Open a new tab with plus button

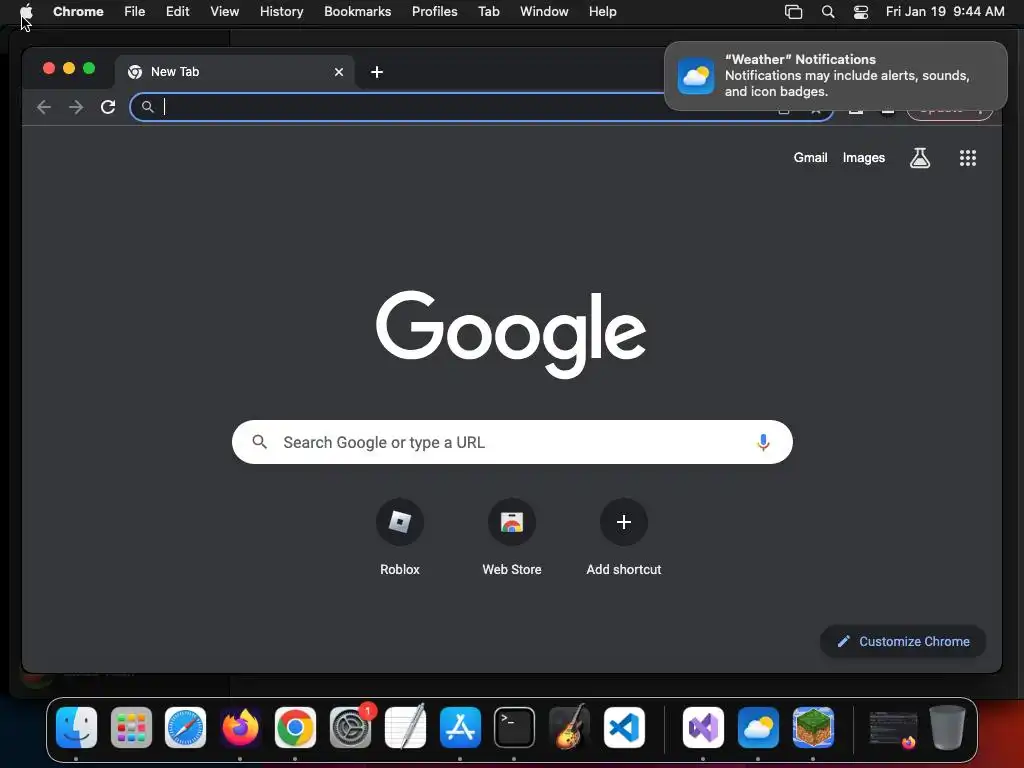coord(377,72)
